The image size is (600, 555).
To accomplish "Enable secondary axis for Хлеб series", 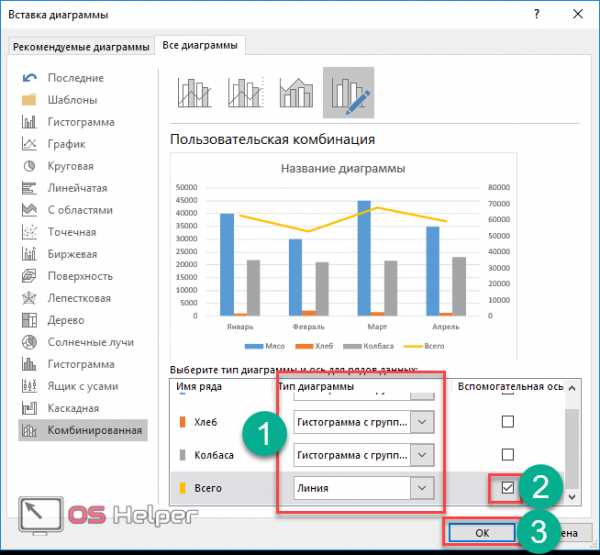I will click(507, 422).
